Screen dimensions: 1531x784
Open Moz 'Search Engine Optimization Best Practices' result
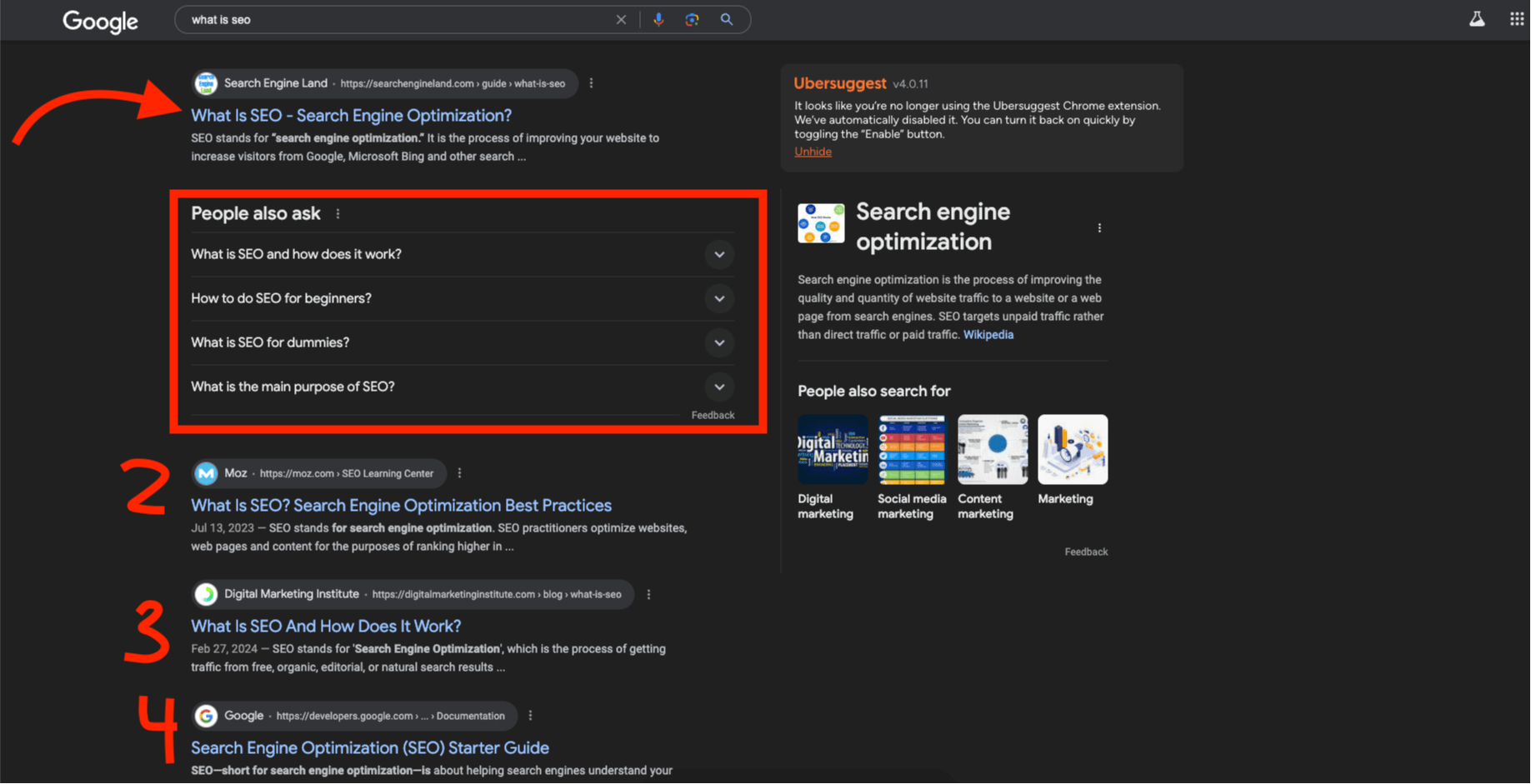(401, 506)
